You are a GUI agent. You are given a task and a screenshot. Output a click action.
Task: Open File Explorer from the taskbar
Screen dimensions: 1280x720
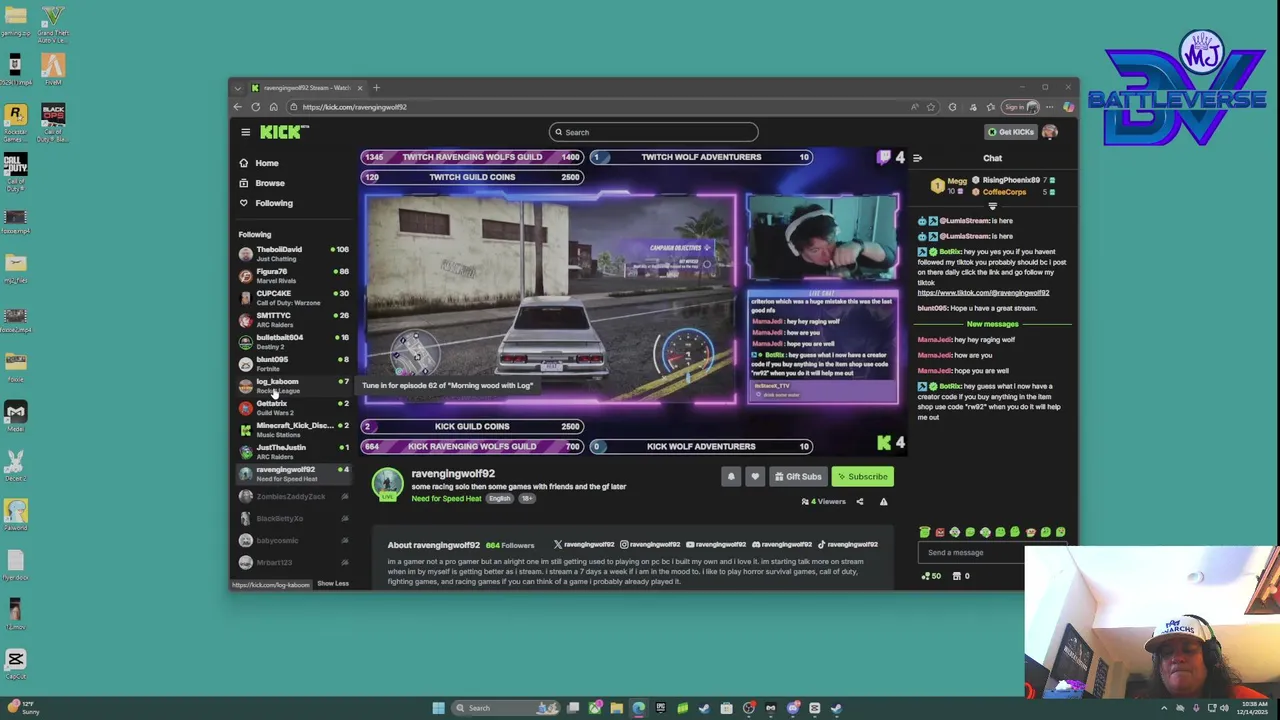pyautogui.click(x=617, y=708)
